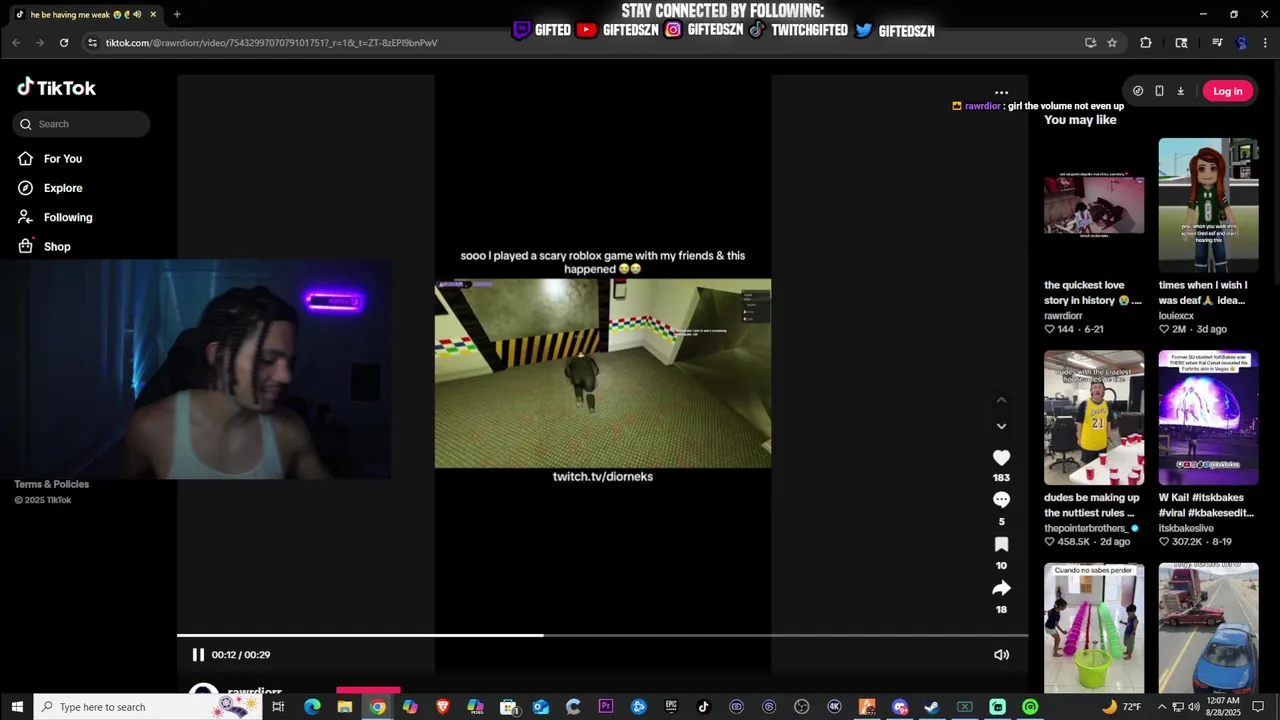Click the Windows taskbar search box

(147, 707)
